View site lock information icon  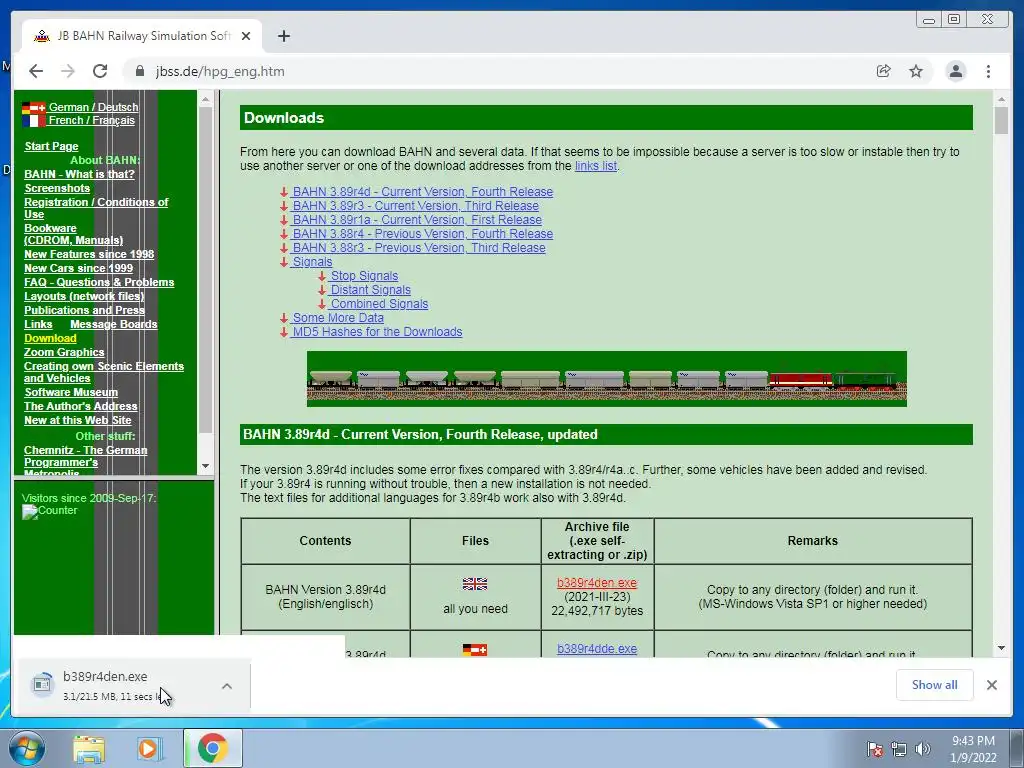click(139, 71)
